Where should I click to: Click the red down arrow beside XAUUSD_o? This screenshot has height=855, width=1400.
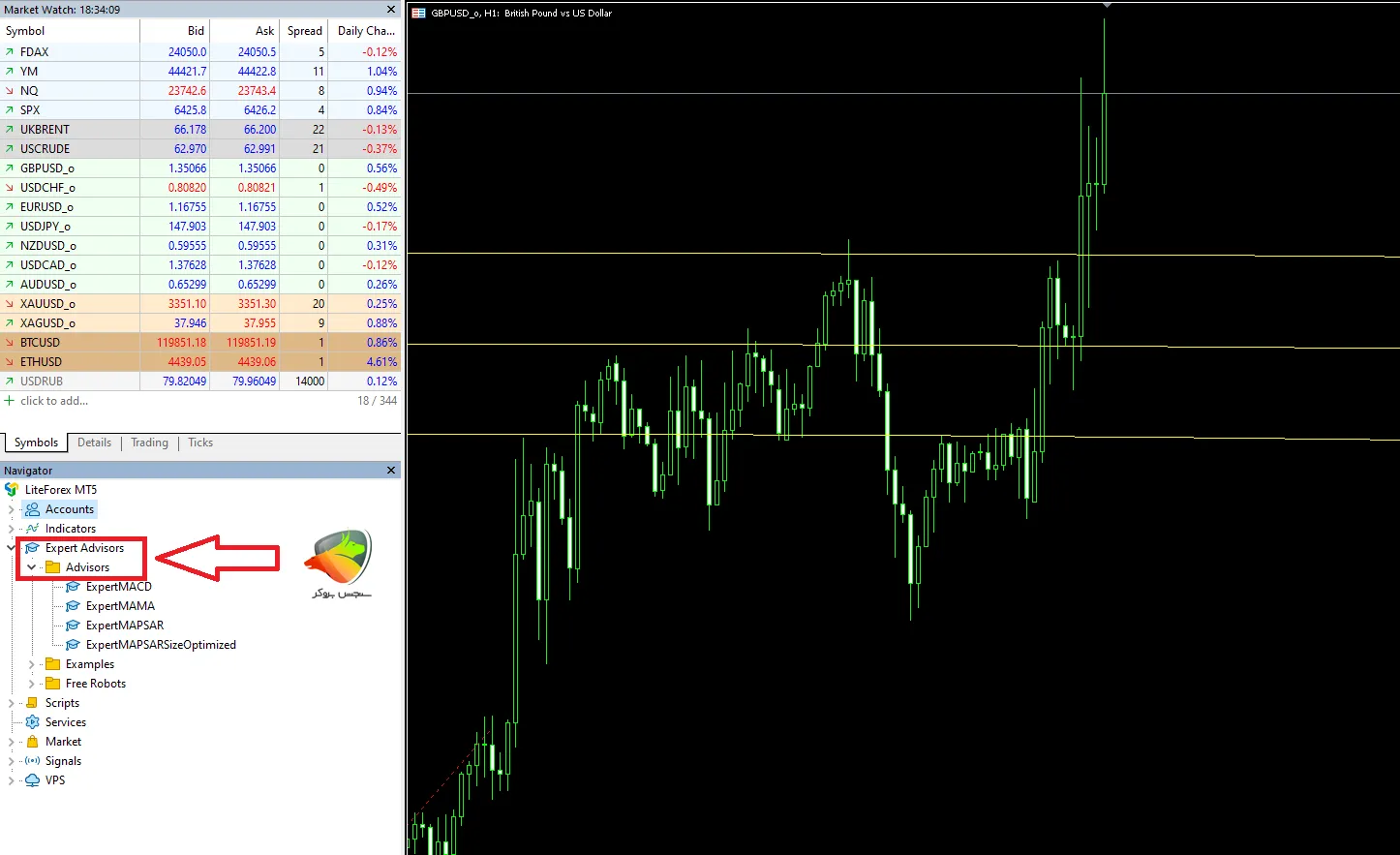pos(10,304)
